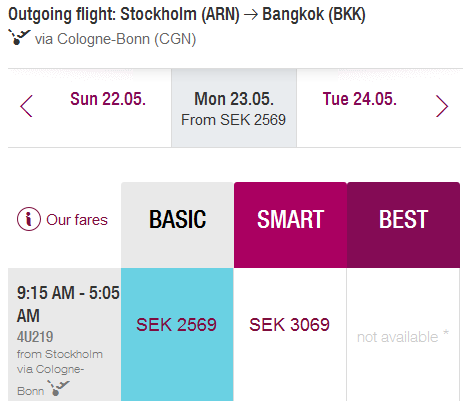This screenshot has height=401, width=464.
Task: Click the SMART fare column header
Action: (x=290, y=225)
